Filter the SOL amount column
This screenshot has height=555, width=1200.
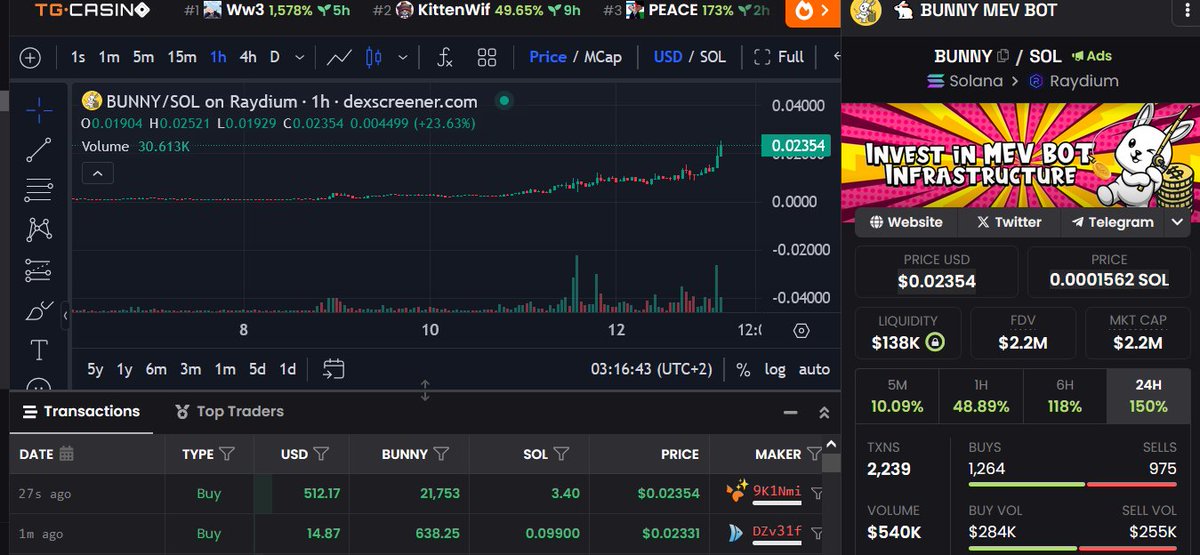pos(561,454)
